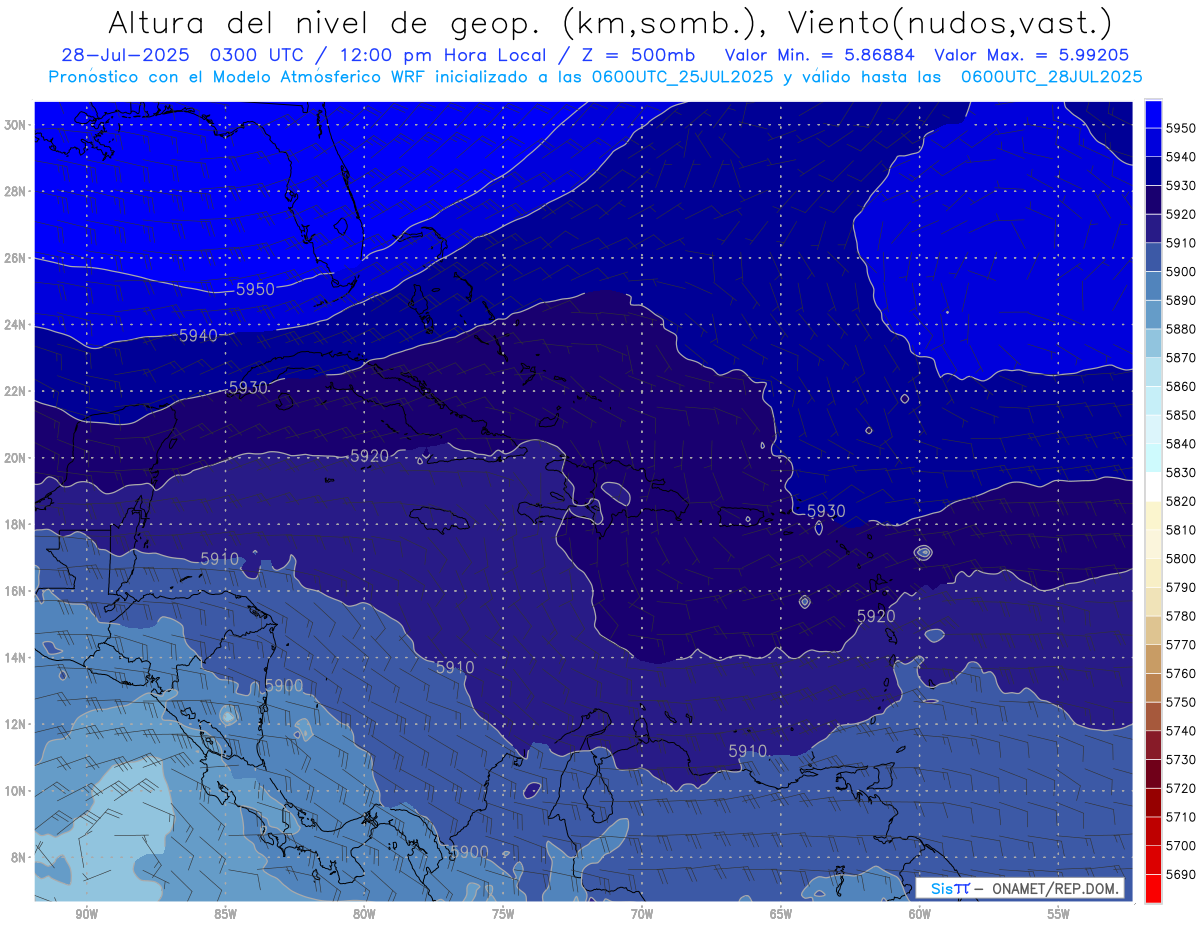1200x927 pixels.
Task: Click the '30N' latitude axis label
Action: pos(15,125)
